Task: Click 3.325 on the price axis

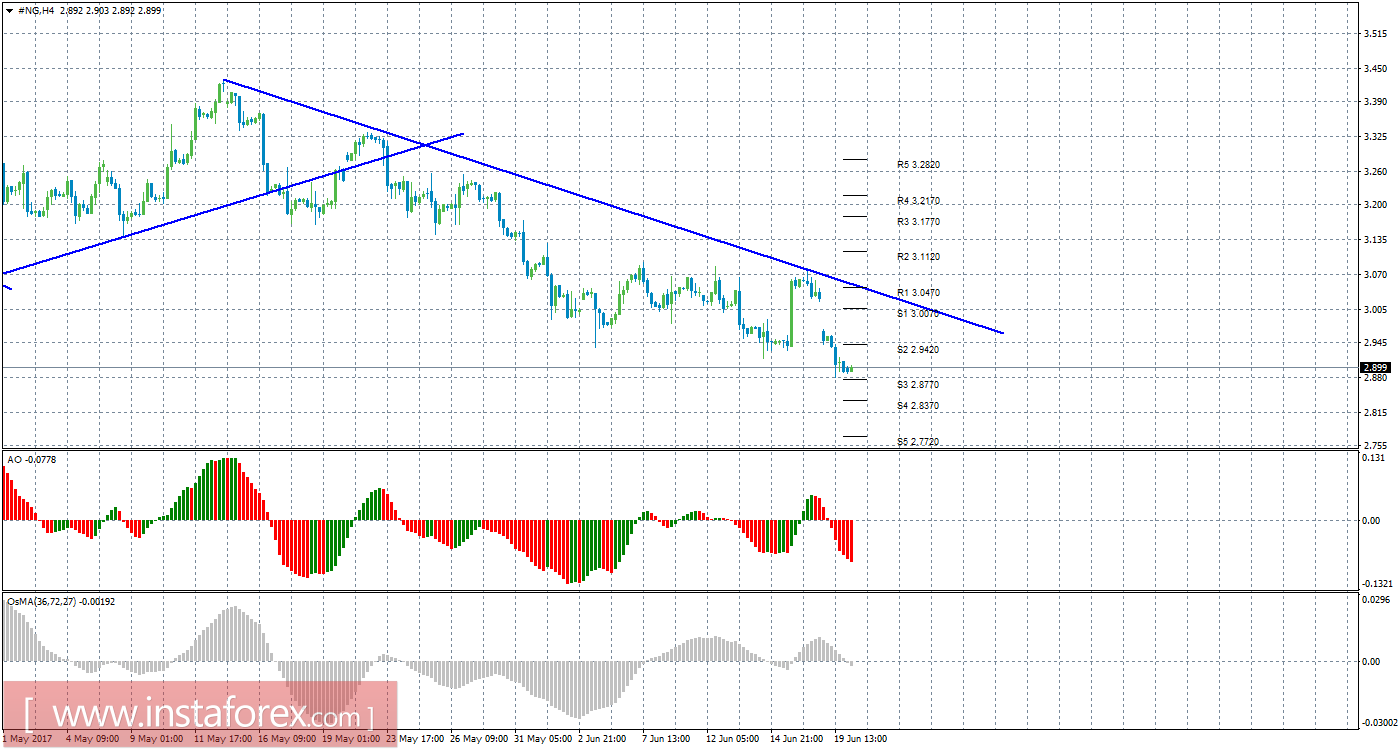Action: [x=1375, y=137]
